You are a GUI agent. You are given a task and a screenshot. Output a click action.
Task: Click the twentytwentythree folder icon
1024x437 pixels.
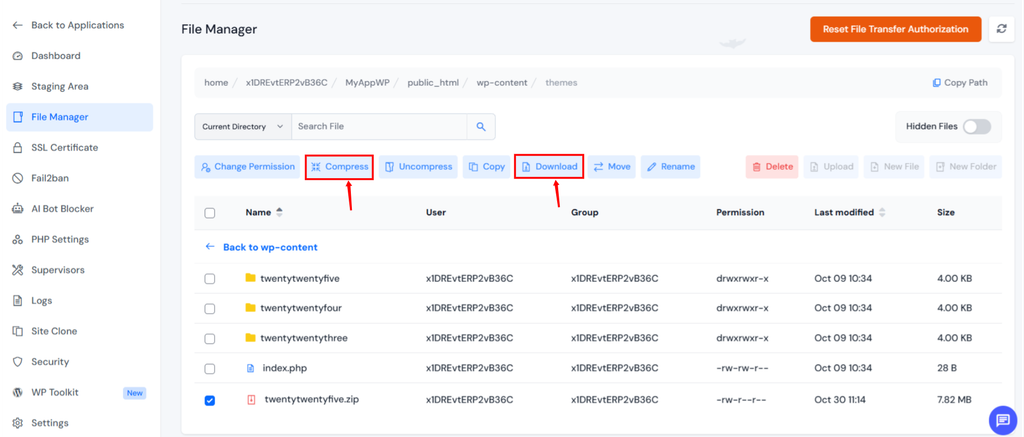[x=250, y=338]
